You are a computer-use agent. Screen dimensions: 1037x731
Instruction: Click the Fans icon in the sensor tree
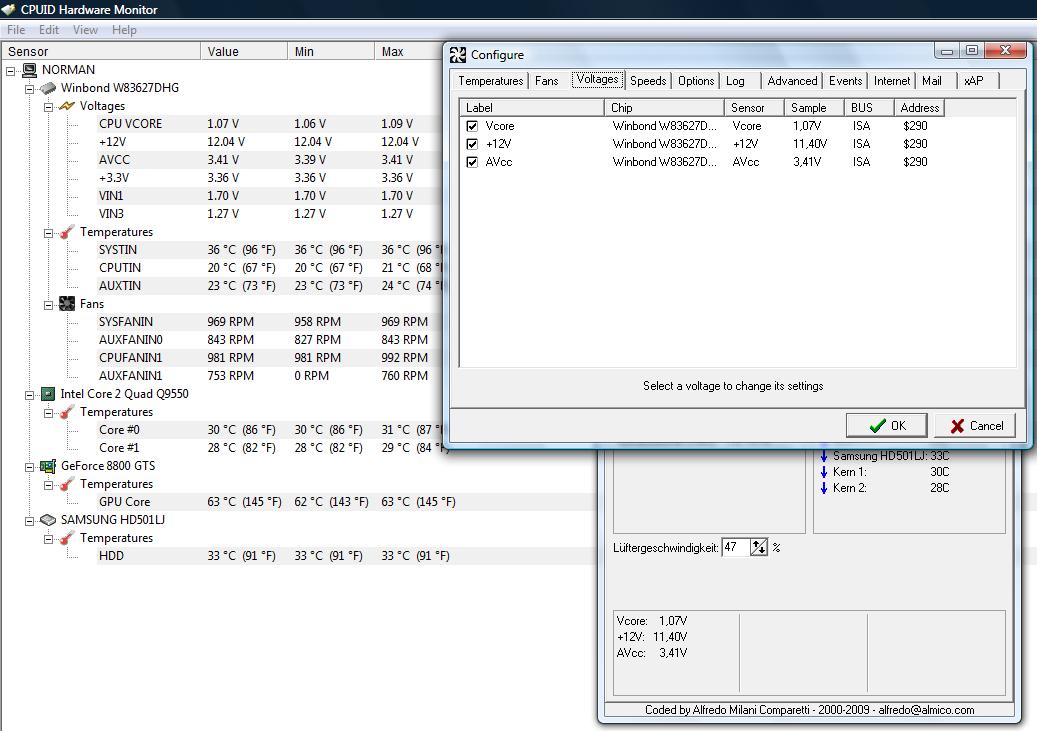coord(67,304)
